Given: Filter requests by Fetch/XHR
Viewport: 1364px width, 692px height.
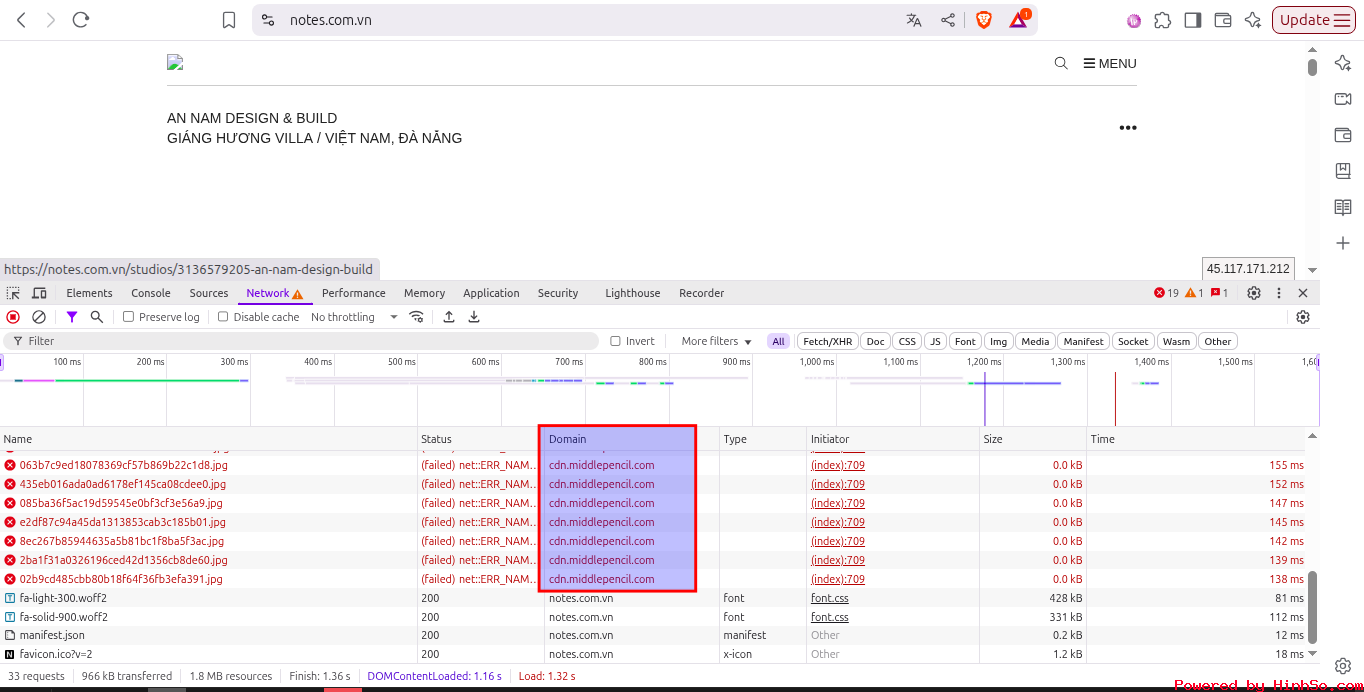Looking at the screenshot, I should [828, 341].
